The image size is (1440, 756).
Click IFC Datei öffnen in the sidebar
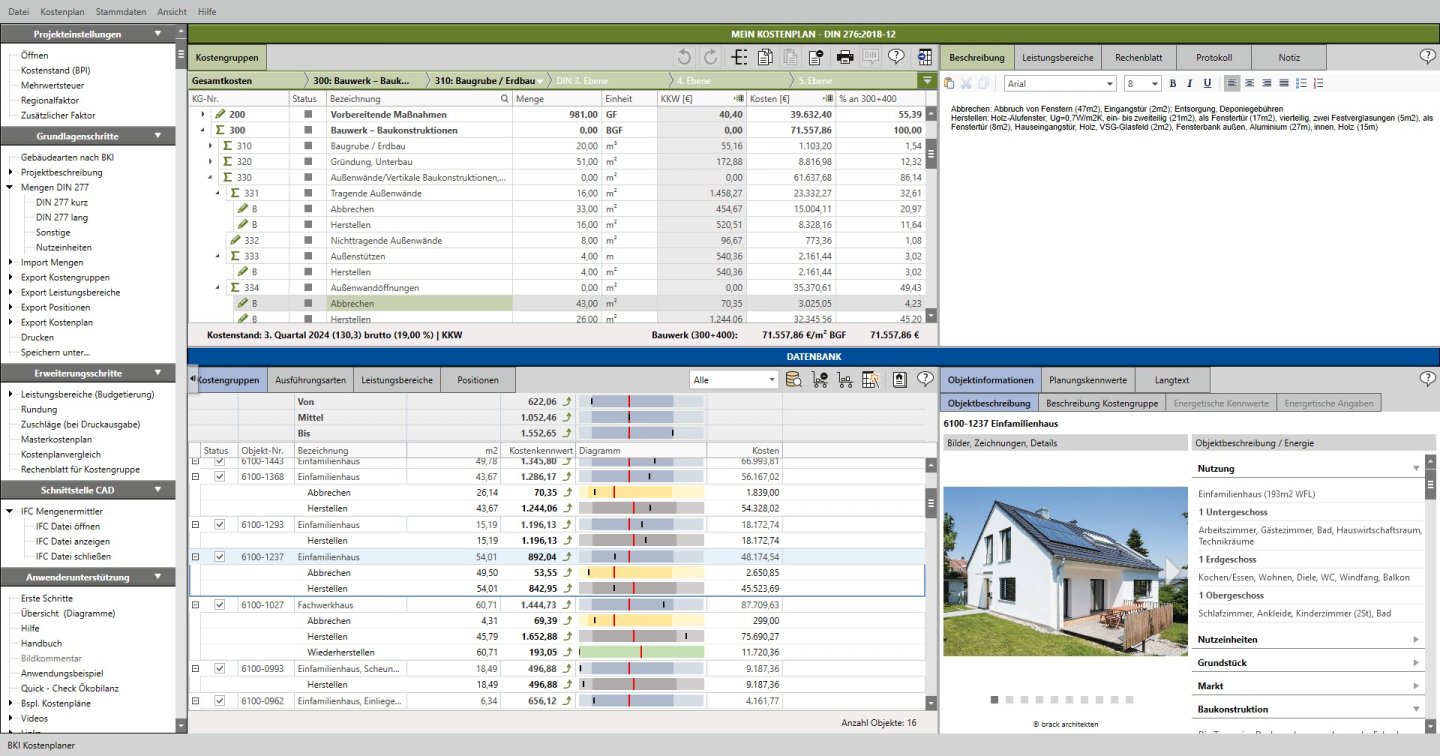pyautogui.click(x=66, y=524)
